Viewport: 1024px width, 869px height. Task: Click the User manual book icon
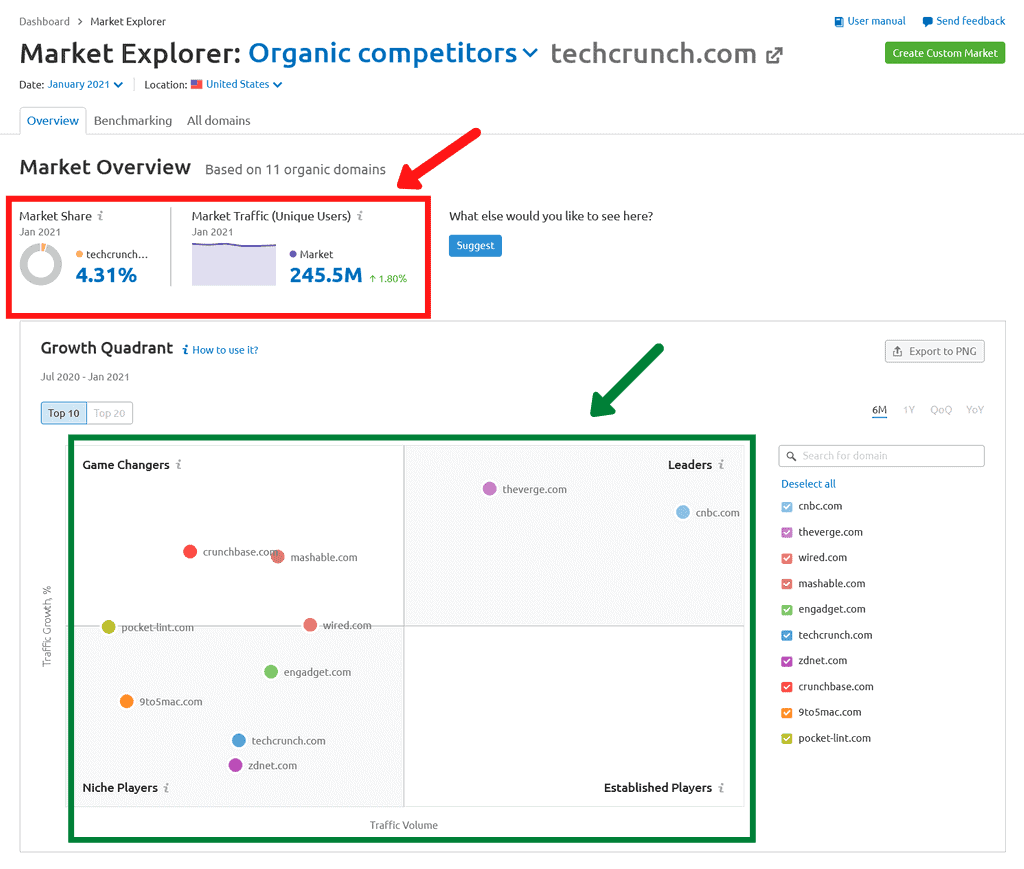coord(839,22)
